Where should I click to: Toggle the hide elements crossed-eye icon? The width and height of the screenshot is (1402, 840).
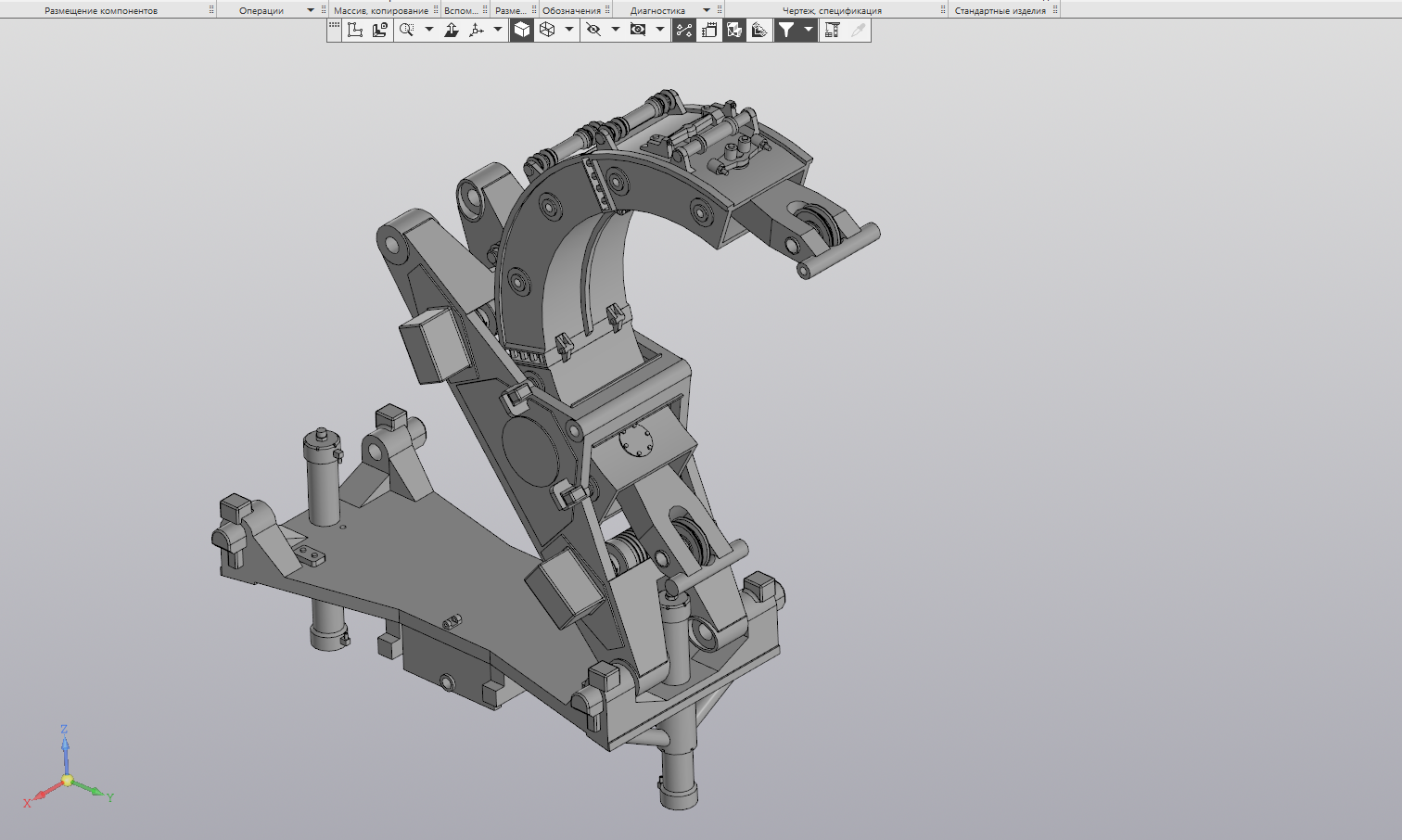593,30
